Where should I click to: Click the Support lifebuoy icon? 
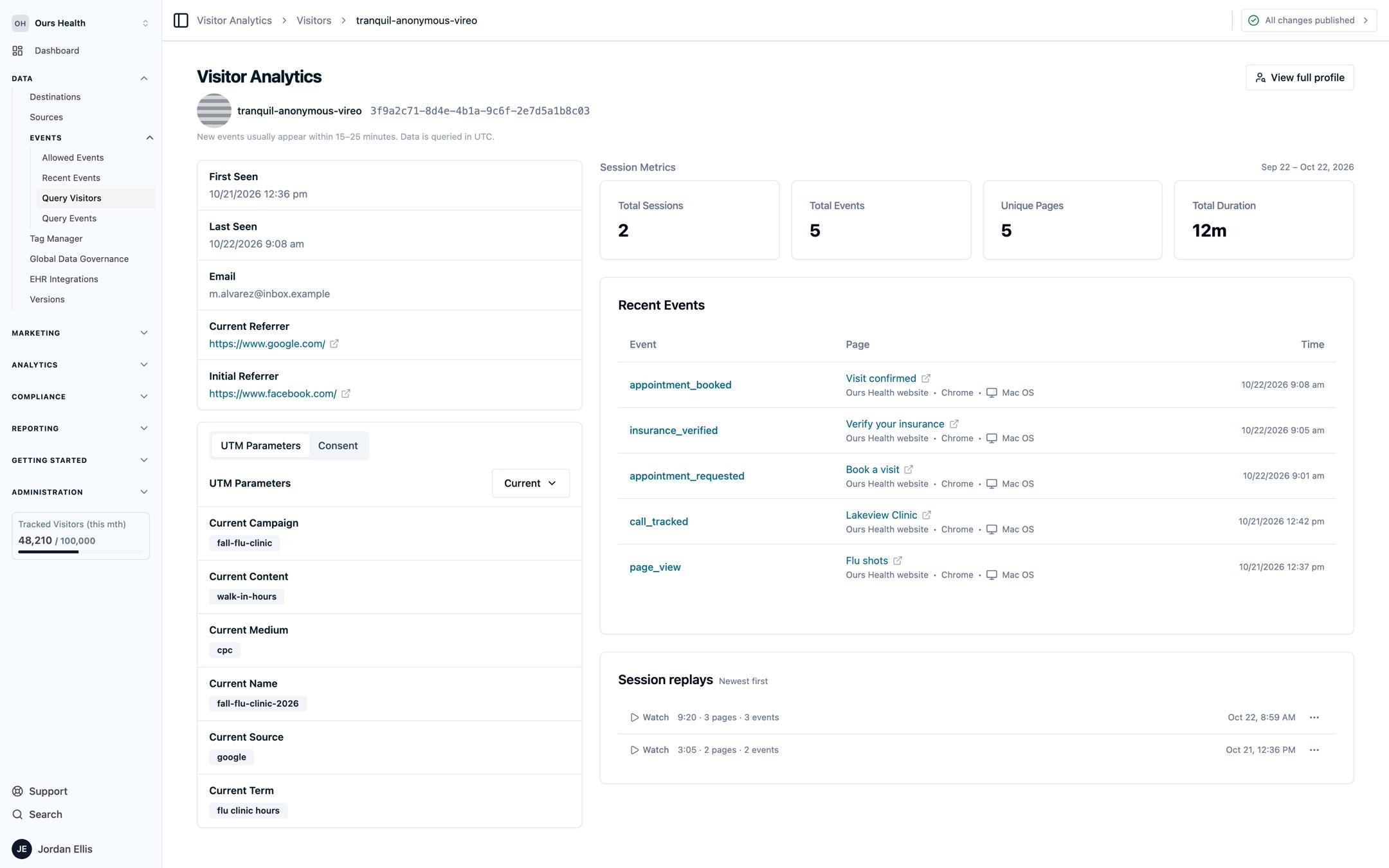point(17,791)
